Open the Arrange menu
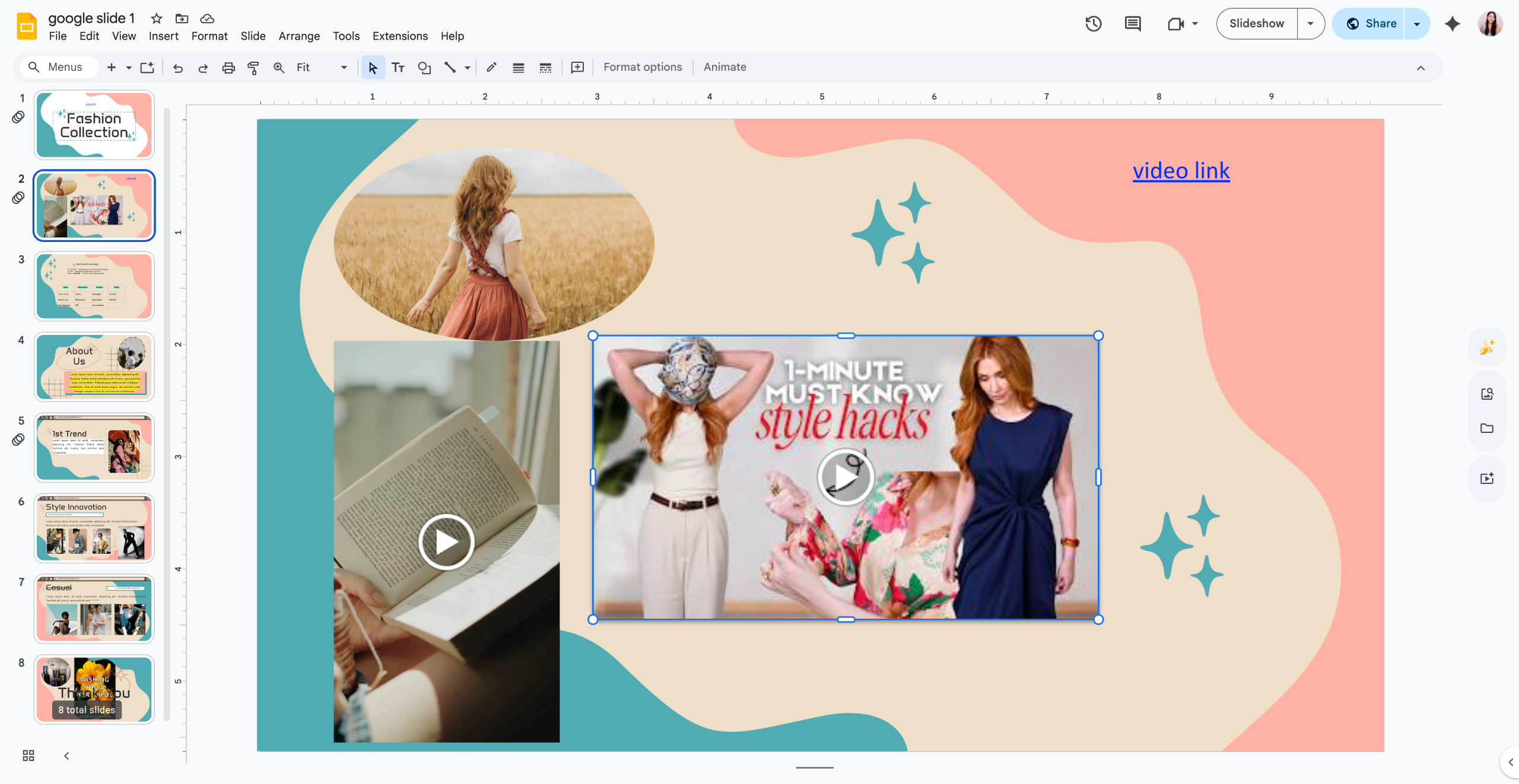 click(299, 36)
